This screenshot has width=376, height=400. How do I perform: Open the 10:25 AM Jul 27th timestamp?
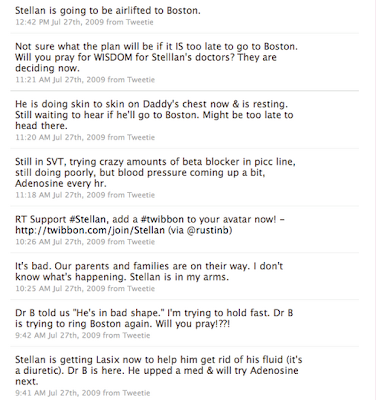(x=60, y=288)
